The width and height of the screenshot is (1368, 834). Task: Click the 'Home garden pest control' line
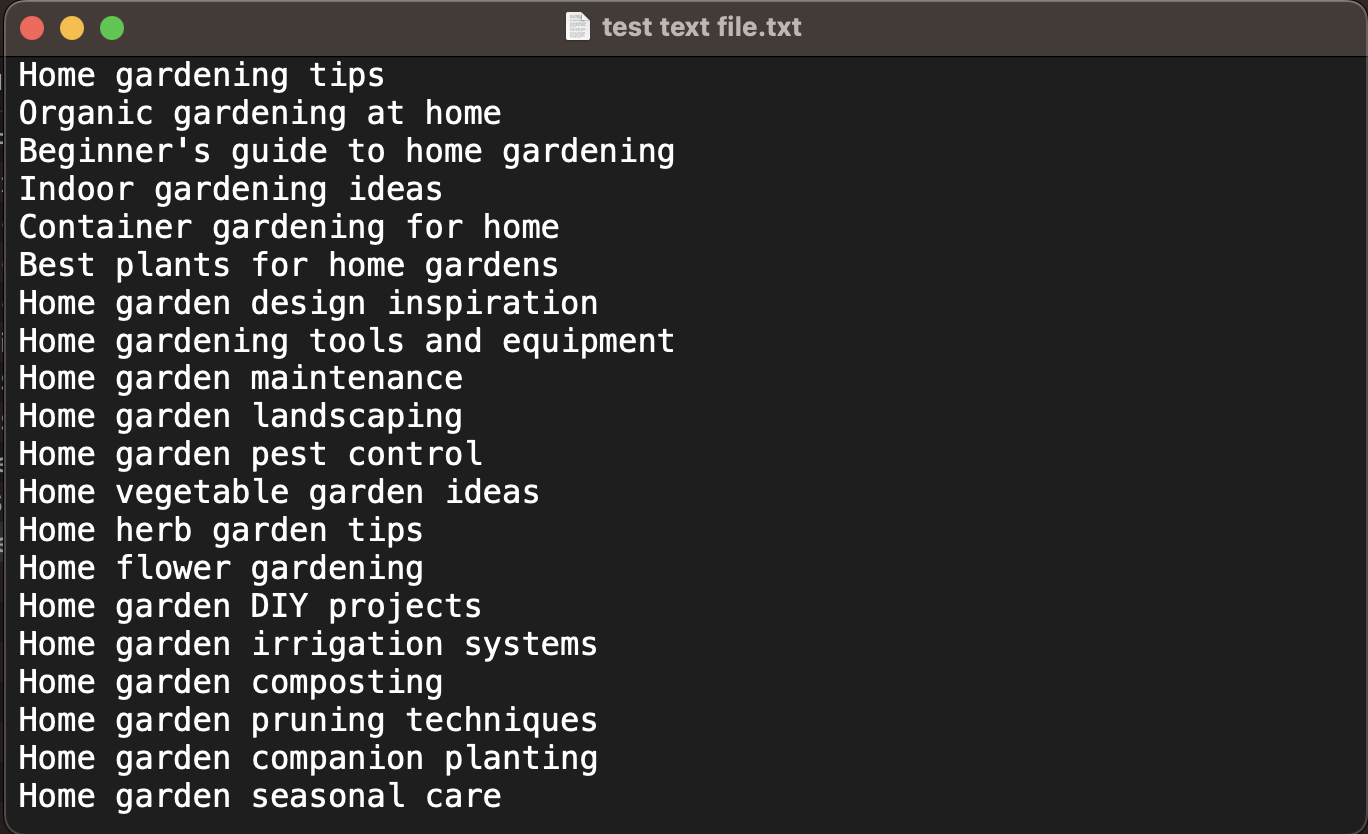coord(251,455)
